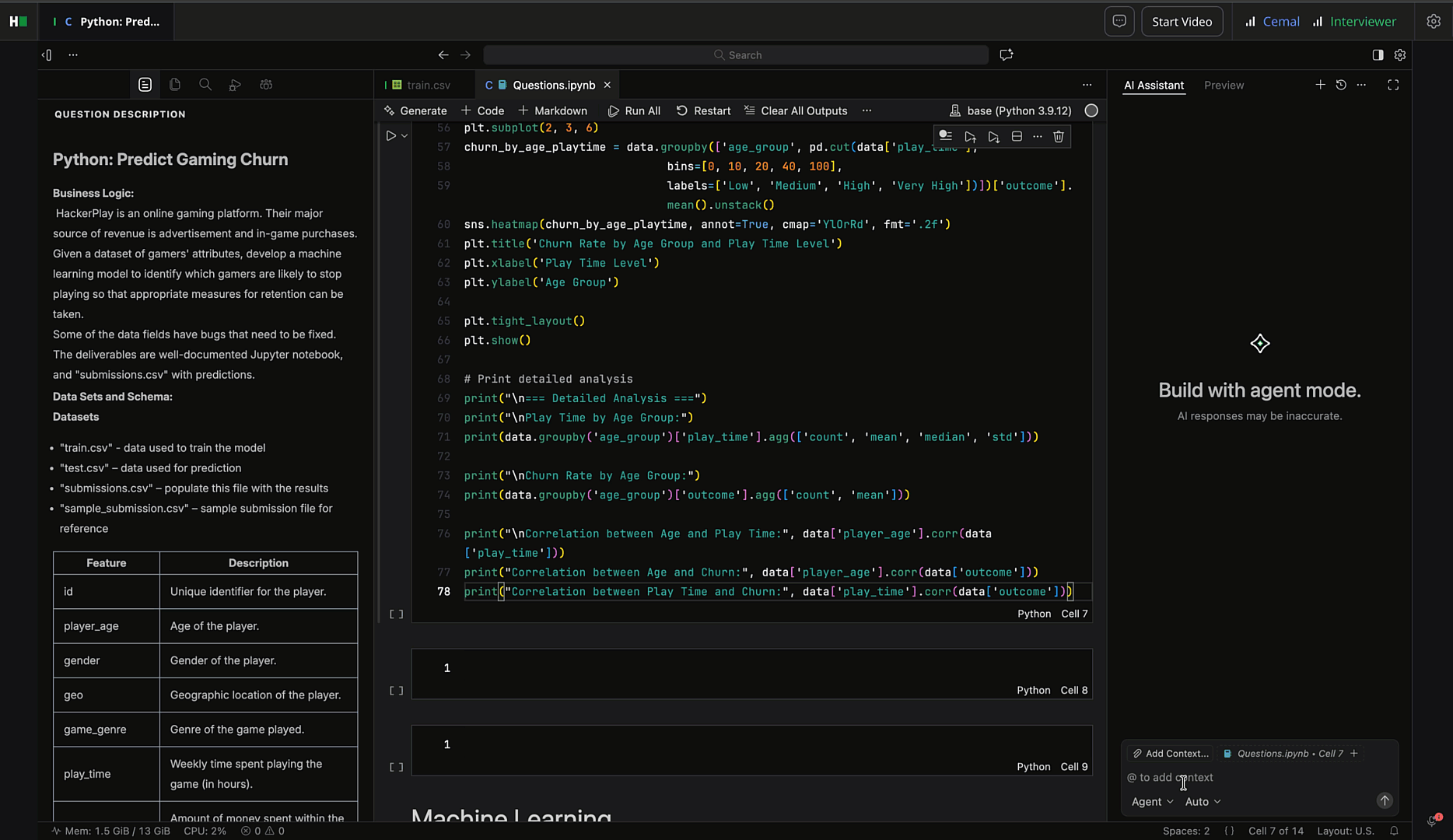Select the search icon in the notebook sidebar
The image size is (1453, 840).
205,85
